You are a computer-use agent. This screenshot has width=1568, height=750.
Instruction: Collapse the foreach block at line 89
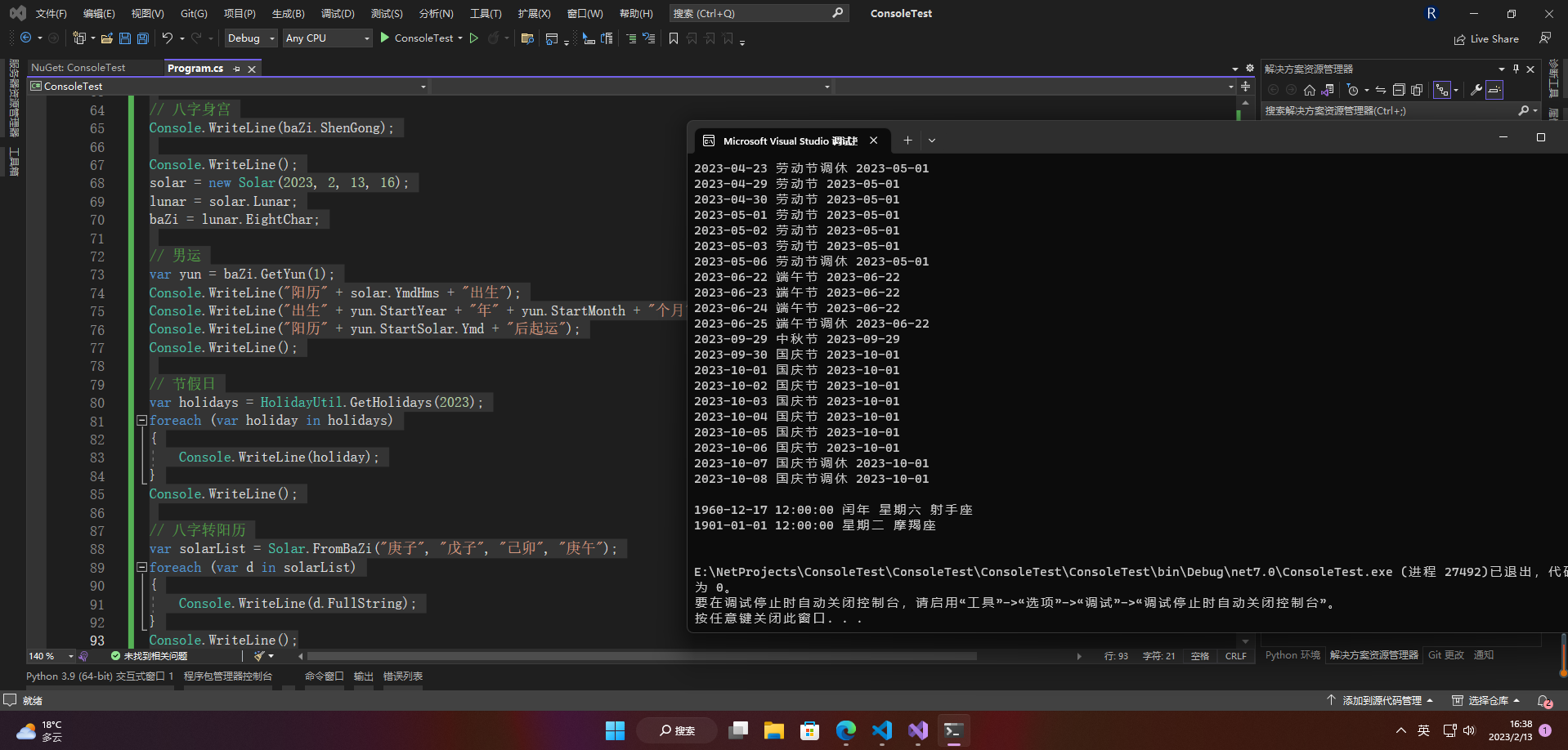click(x=141, y=567)
